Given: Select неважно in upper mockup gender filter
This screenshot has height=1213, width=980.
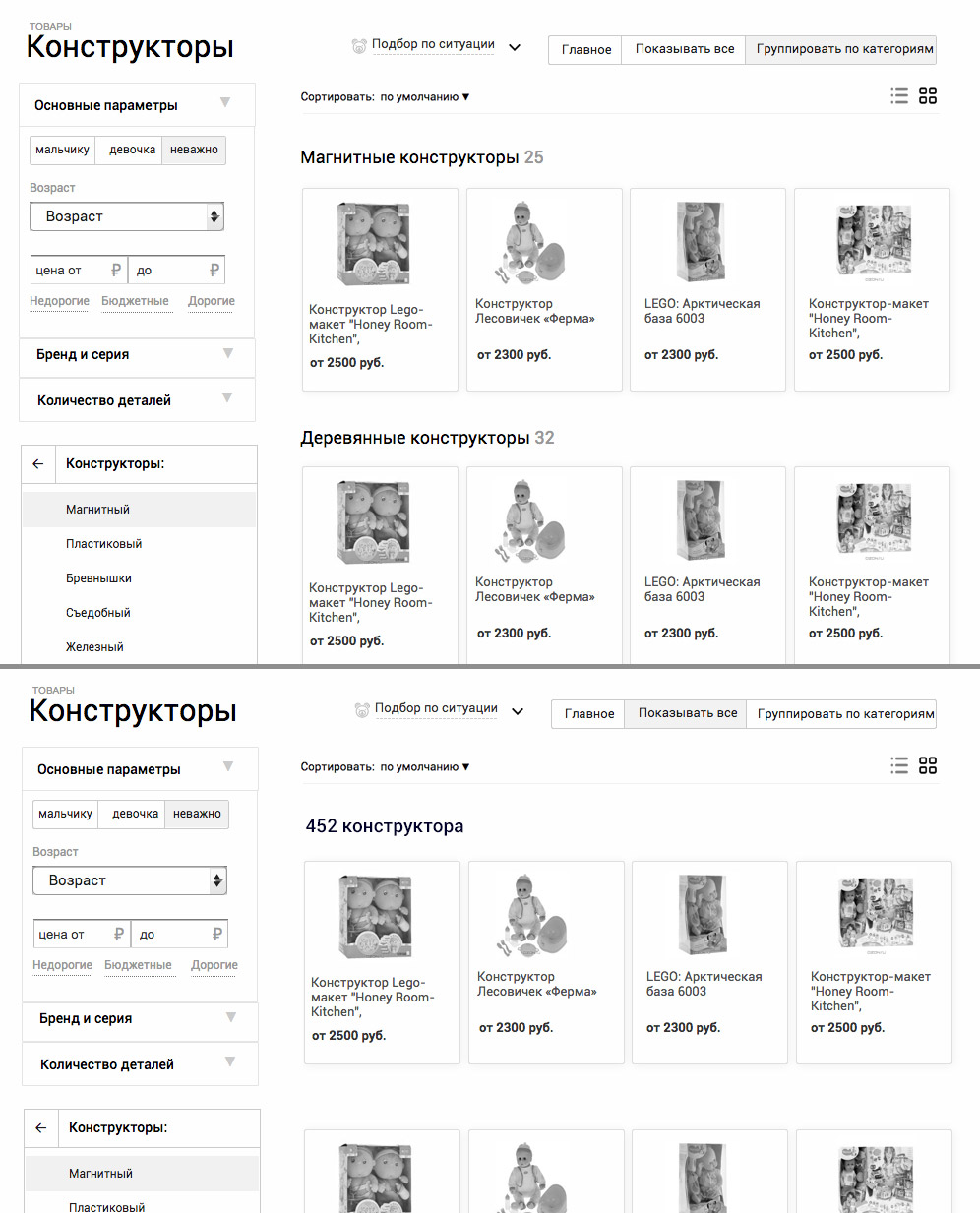Looking at the screenshot, I should point(194,150).
